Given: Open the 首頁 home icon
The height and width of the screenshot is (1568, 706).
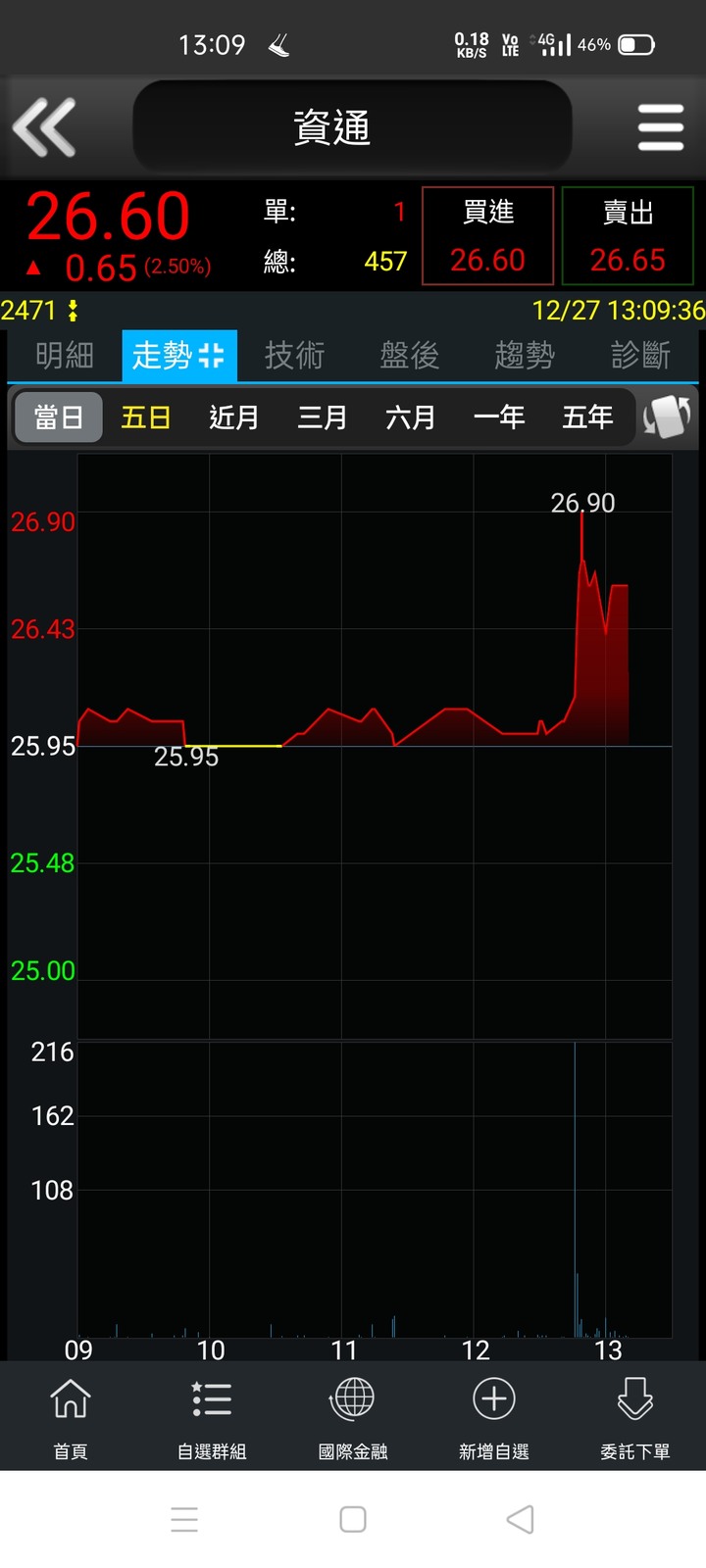Looking at the screenshot, I should click(x=71, y=1398).
